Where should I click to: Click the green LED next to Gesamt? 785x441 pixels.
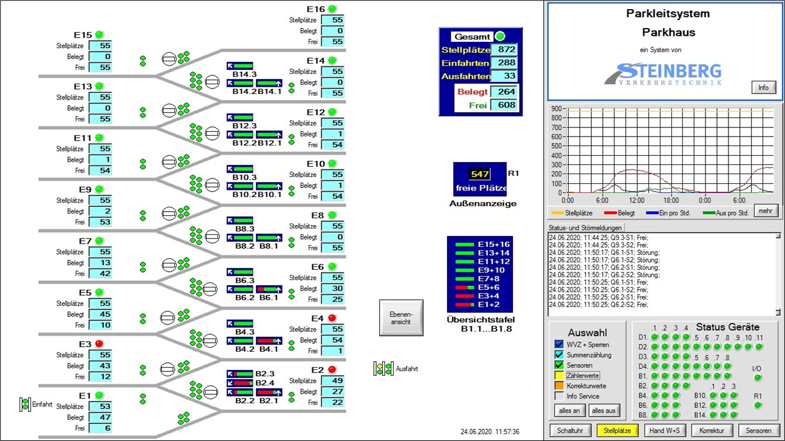pyautogui.click(x=500, y=36)
